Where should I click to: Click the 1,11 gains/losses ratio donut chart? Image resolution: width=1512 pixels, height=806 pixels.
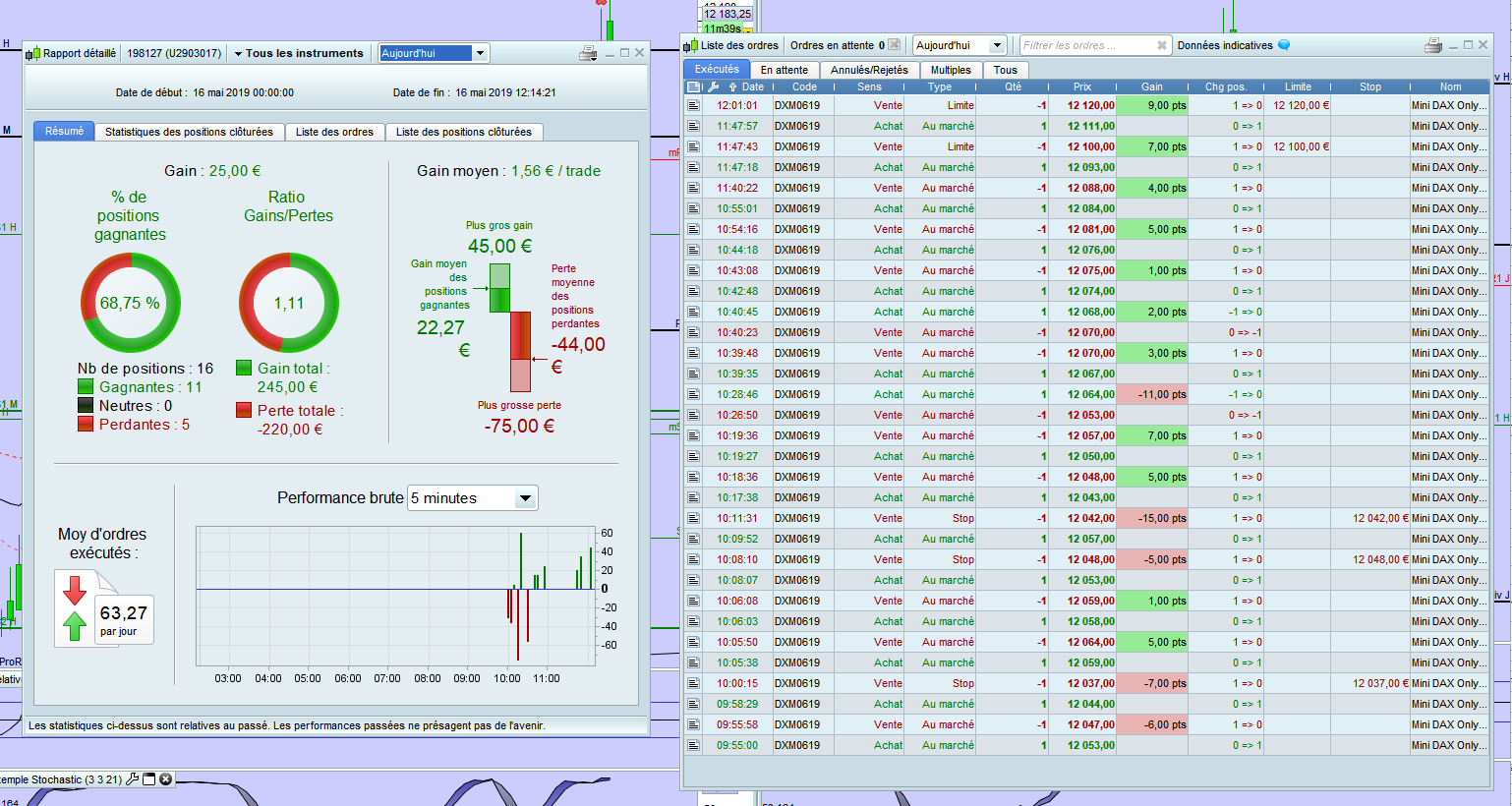click(289, 303)
